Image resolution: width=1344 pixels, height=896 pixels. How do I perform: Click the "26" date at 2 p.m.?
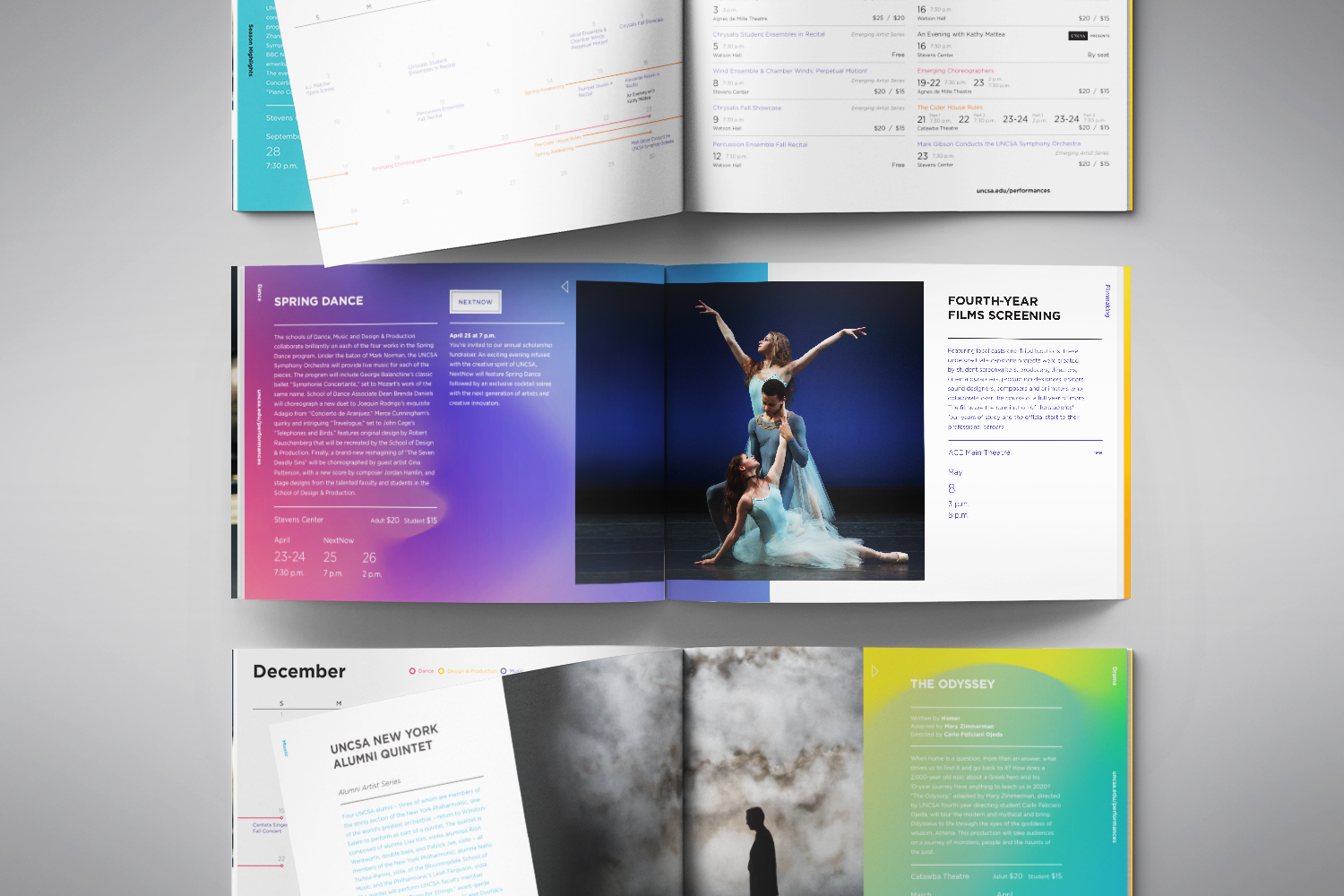click(x=369, y=557)
